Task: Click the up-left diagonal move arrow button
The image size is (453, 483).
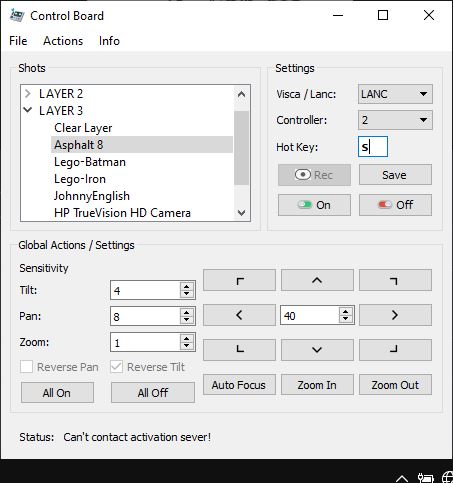Action: (239, 280)
